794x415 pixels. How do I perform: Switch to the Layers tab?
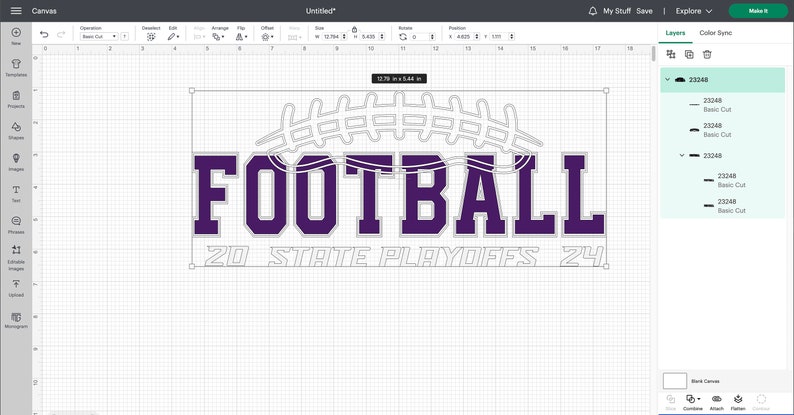[x=675, y=33]
